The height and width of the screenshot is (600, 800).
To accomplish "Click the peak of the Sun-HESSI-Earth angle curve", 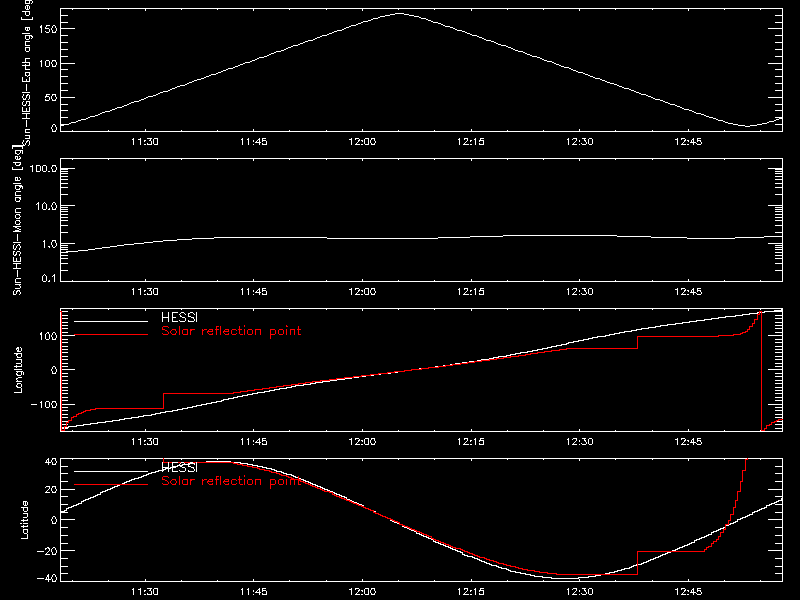I will [399, 14].
